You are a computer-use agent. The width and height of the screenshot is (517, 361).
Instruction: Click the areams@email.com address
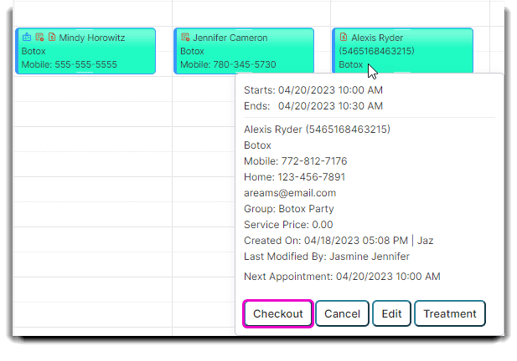(290, 193)
